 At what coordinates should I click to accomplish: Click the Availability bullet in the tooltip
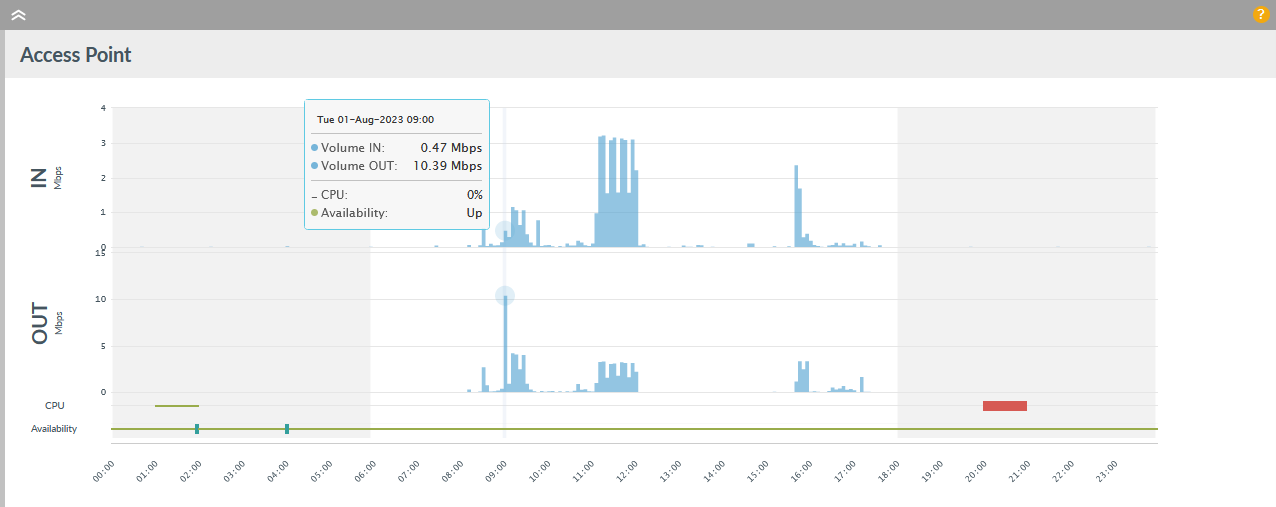(314, 213)
